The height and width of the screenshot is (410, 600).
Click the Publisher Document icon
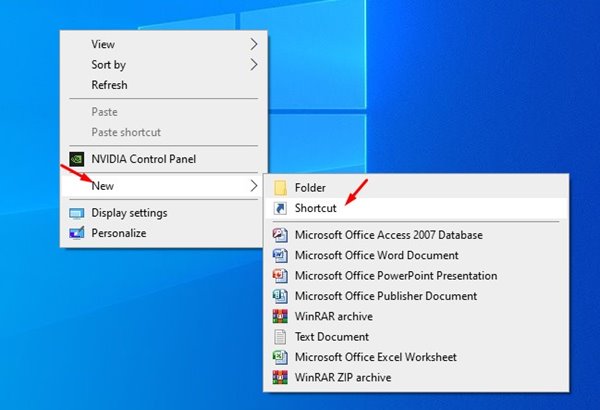279,296
